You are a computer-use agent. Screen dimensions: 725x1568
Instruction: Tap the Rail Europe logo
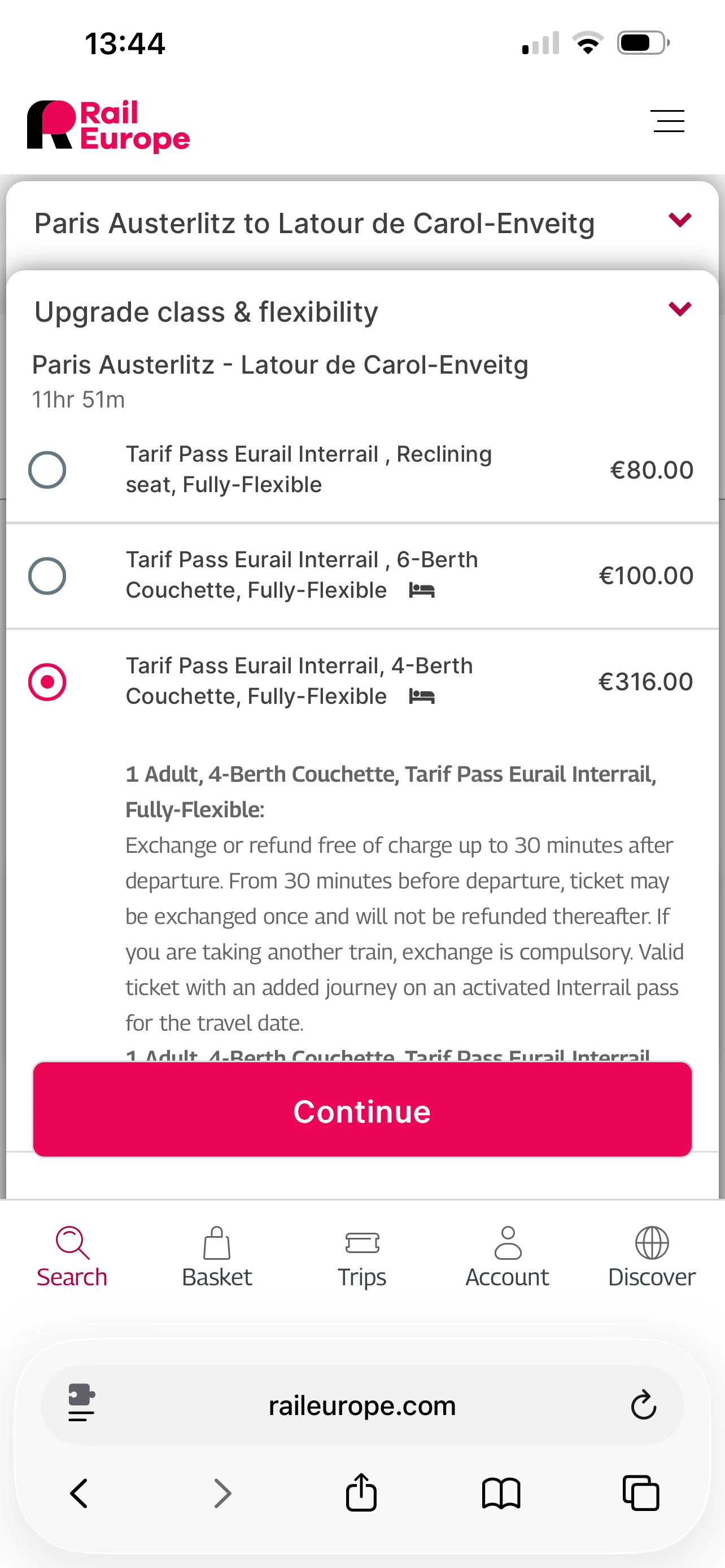point(108,126)
